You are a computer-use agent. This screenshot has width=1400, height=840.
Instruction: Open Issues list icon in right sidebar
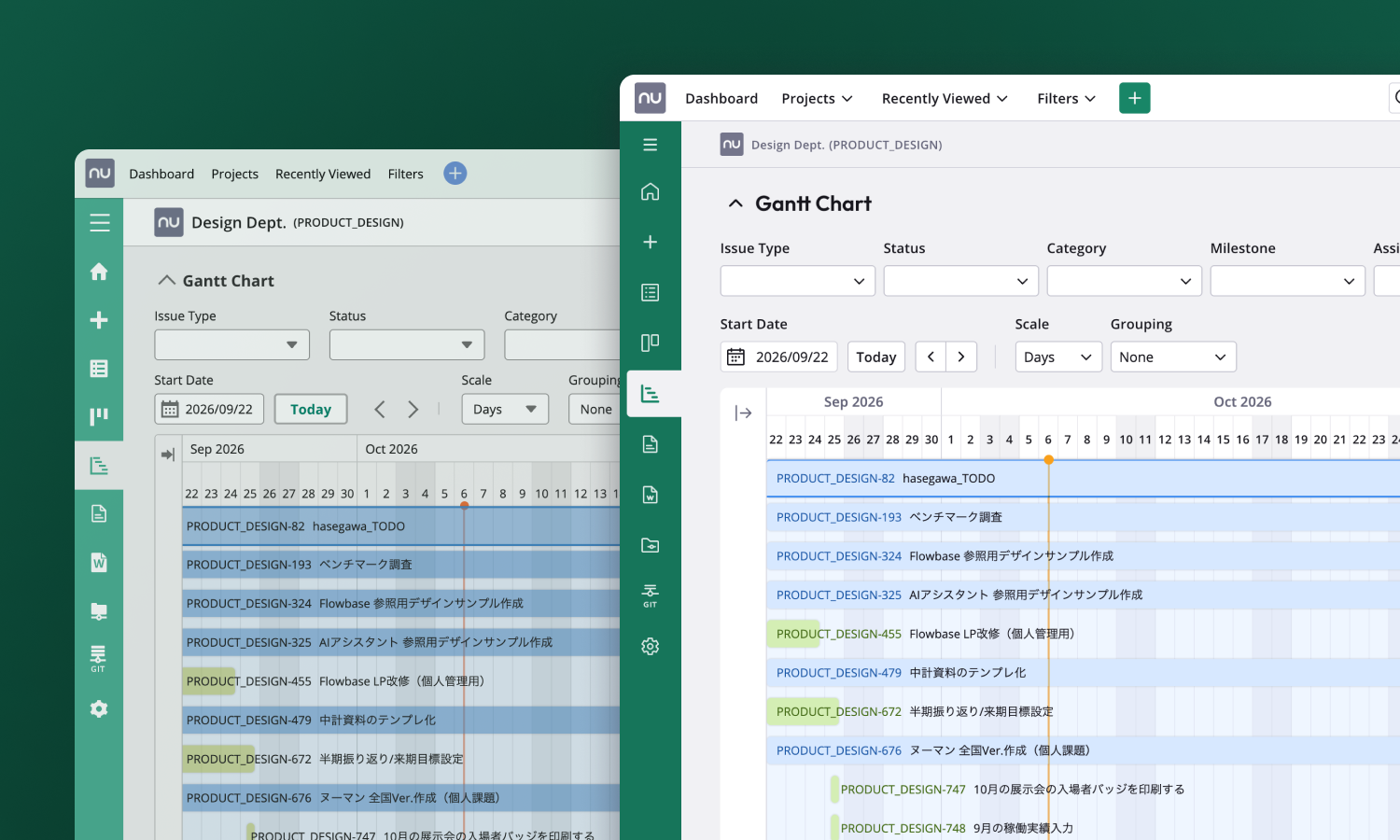[651, 292]
